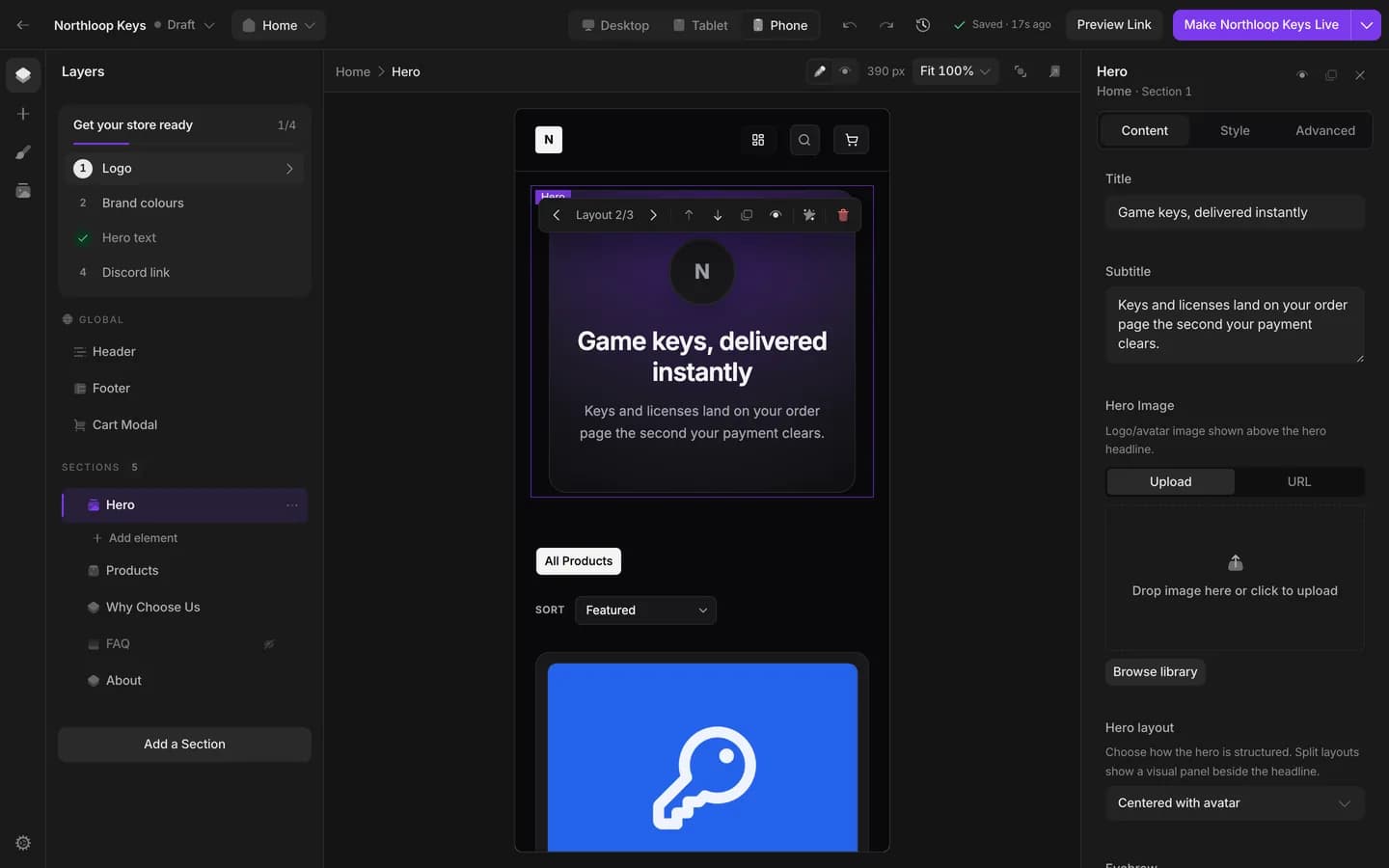Toggle visibility eye in Hero panel header
1389x868 pixels.
point(1302,74)
